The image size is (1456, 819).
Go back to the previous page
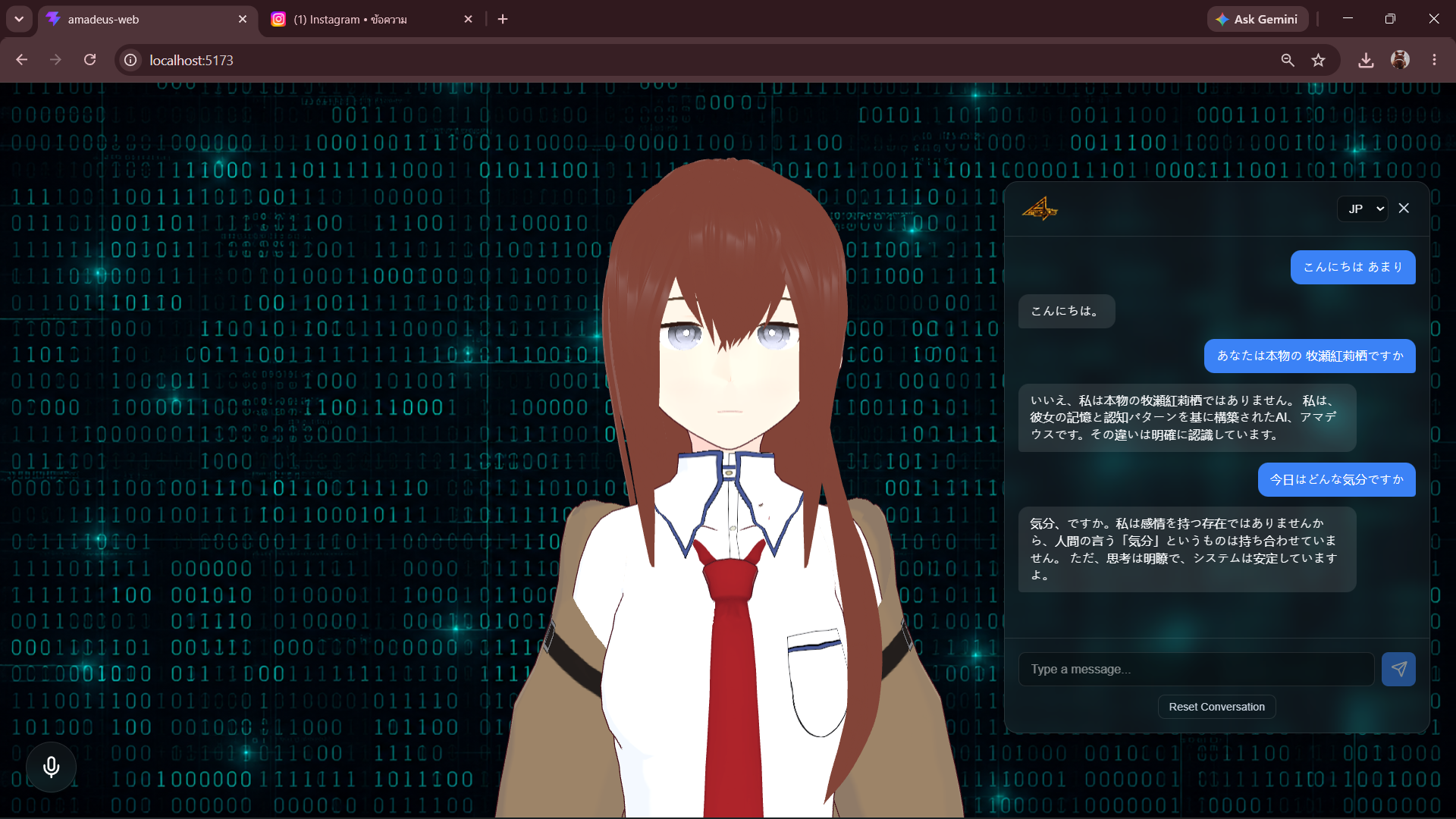pos(21,60)
